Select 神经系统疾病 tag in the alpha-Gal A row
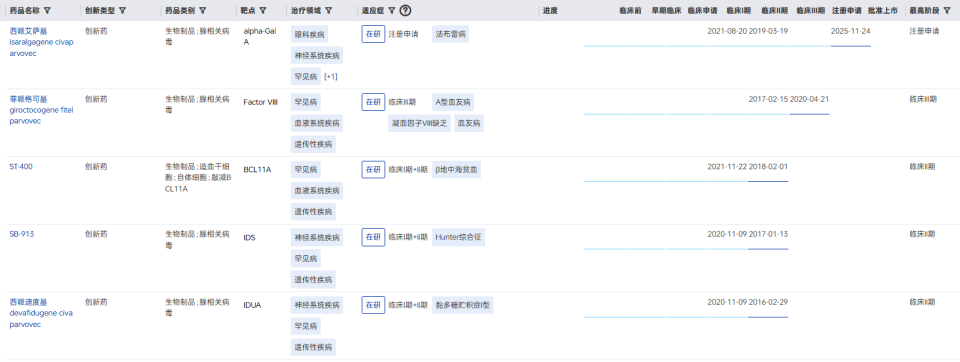960x362 pixels. (317, 56)
